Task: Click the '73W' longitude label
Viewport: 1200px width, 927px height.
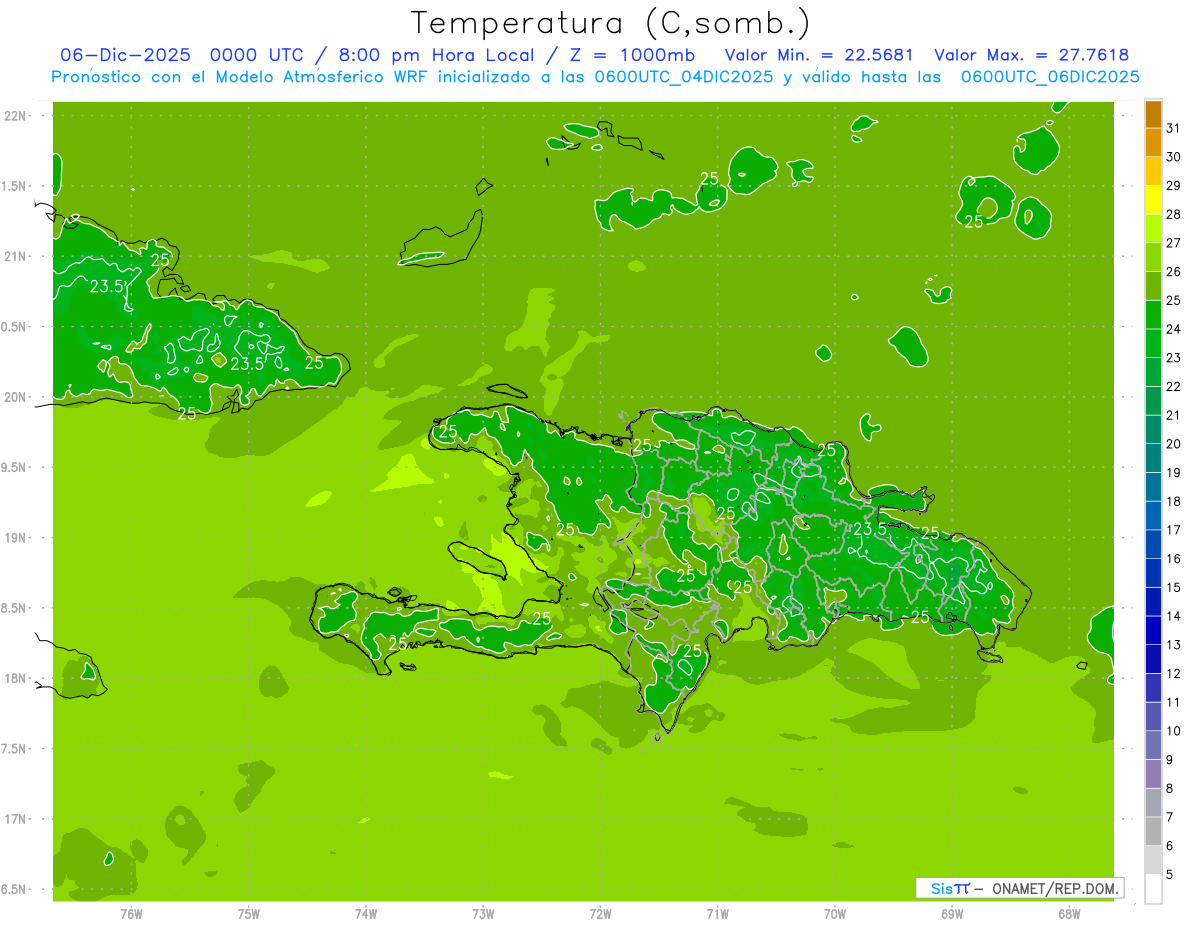Action: coord(482,914)
